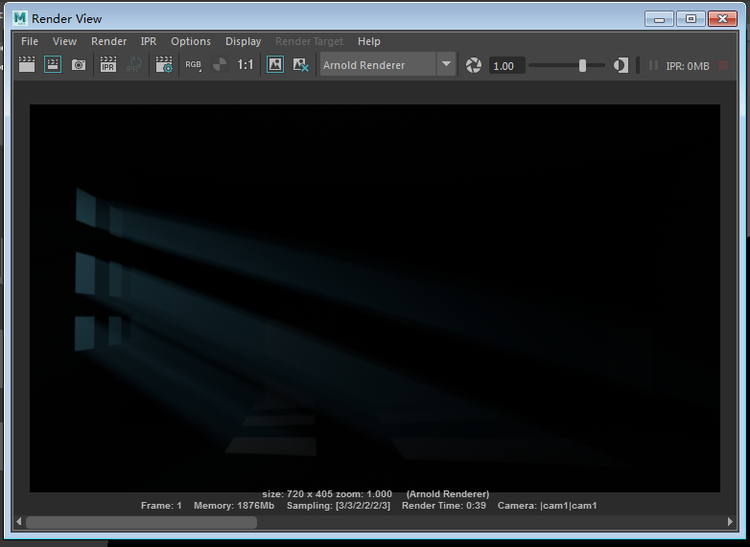Click the RGB channels display icon
Image resolution: width=750 pixels, height=547 pixels.
tap(193, 65)
